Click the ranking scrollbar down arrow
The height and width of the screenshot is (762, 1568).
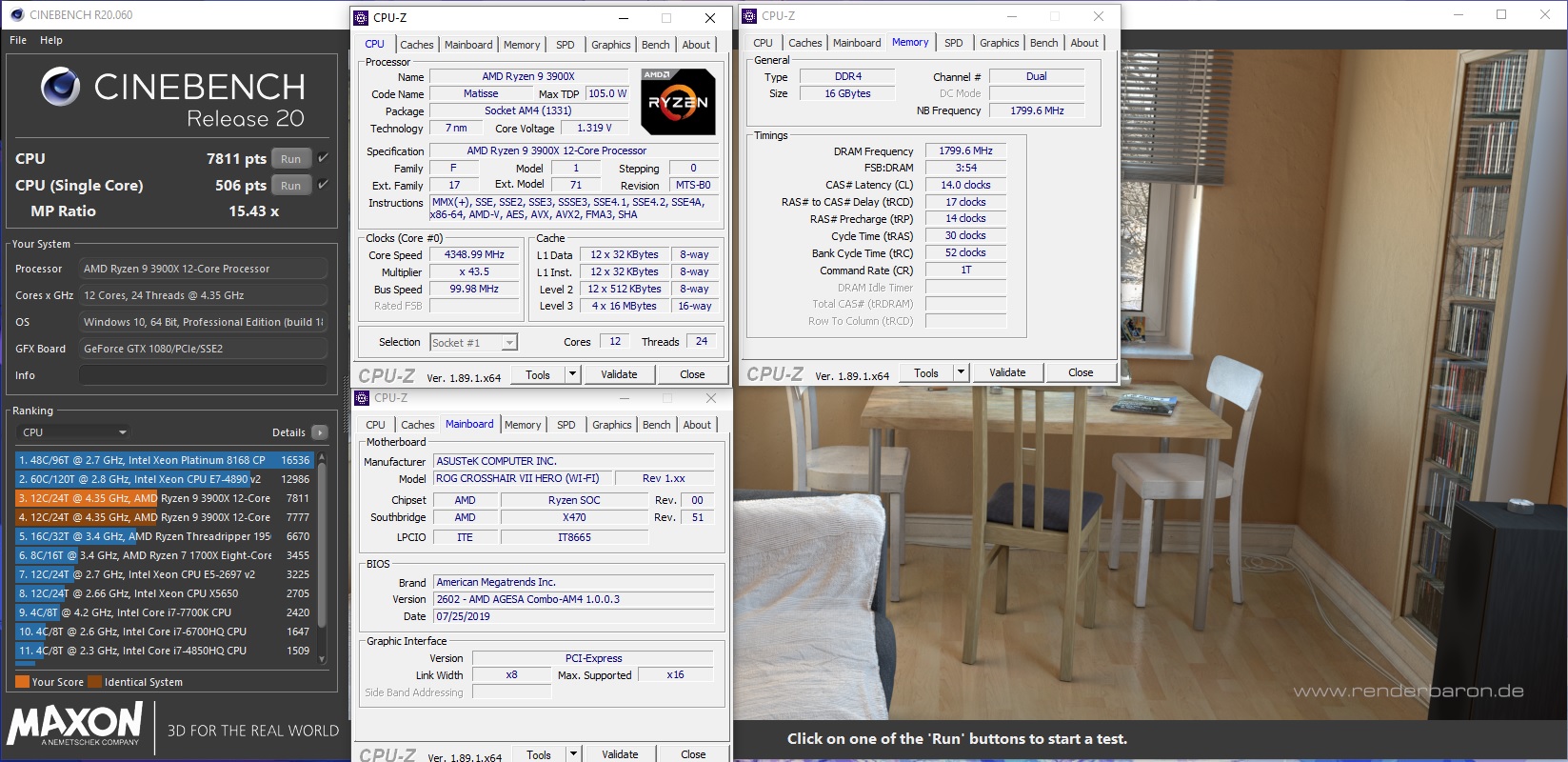pyautogui.click(x=322, y=658)
